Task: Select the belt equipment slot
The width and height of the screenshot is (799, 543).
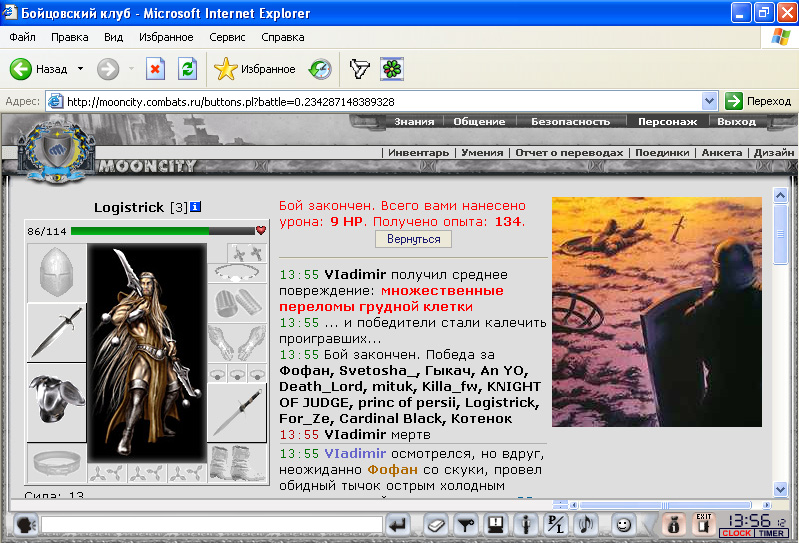Action: click(57, 463)
